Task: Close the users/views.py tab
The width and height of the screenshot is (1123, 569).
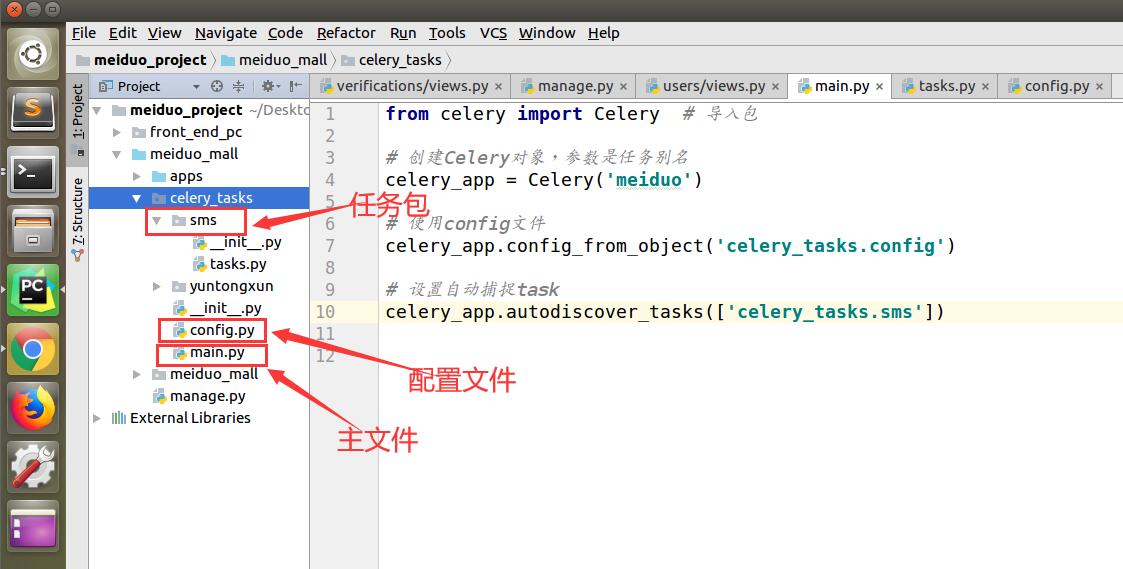Action: click(775, 87)
